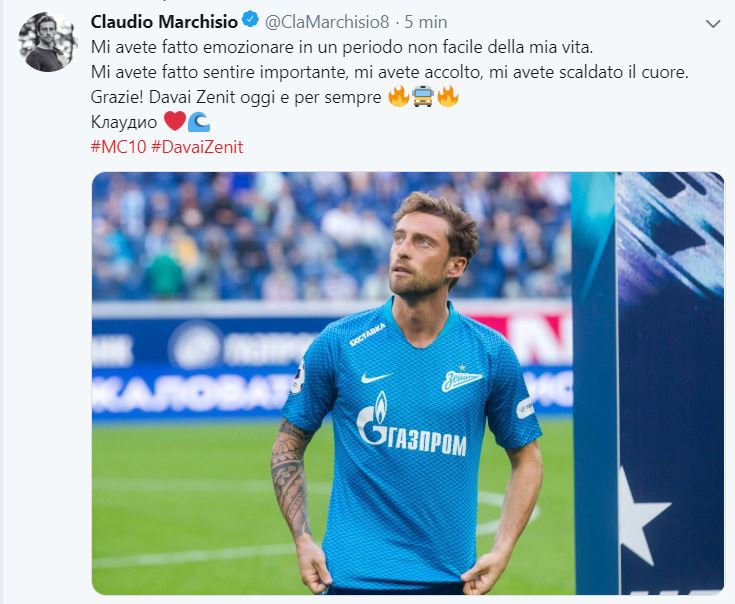The width and height of the screenshot is (735, 604).
Task: Open the #DavaiZenit hashtag
Action: 197,147
